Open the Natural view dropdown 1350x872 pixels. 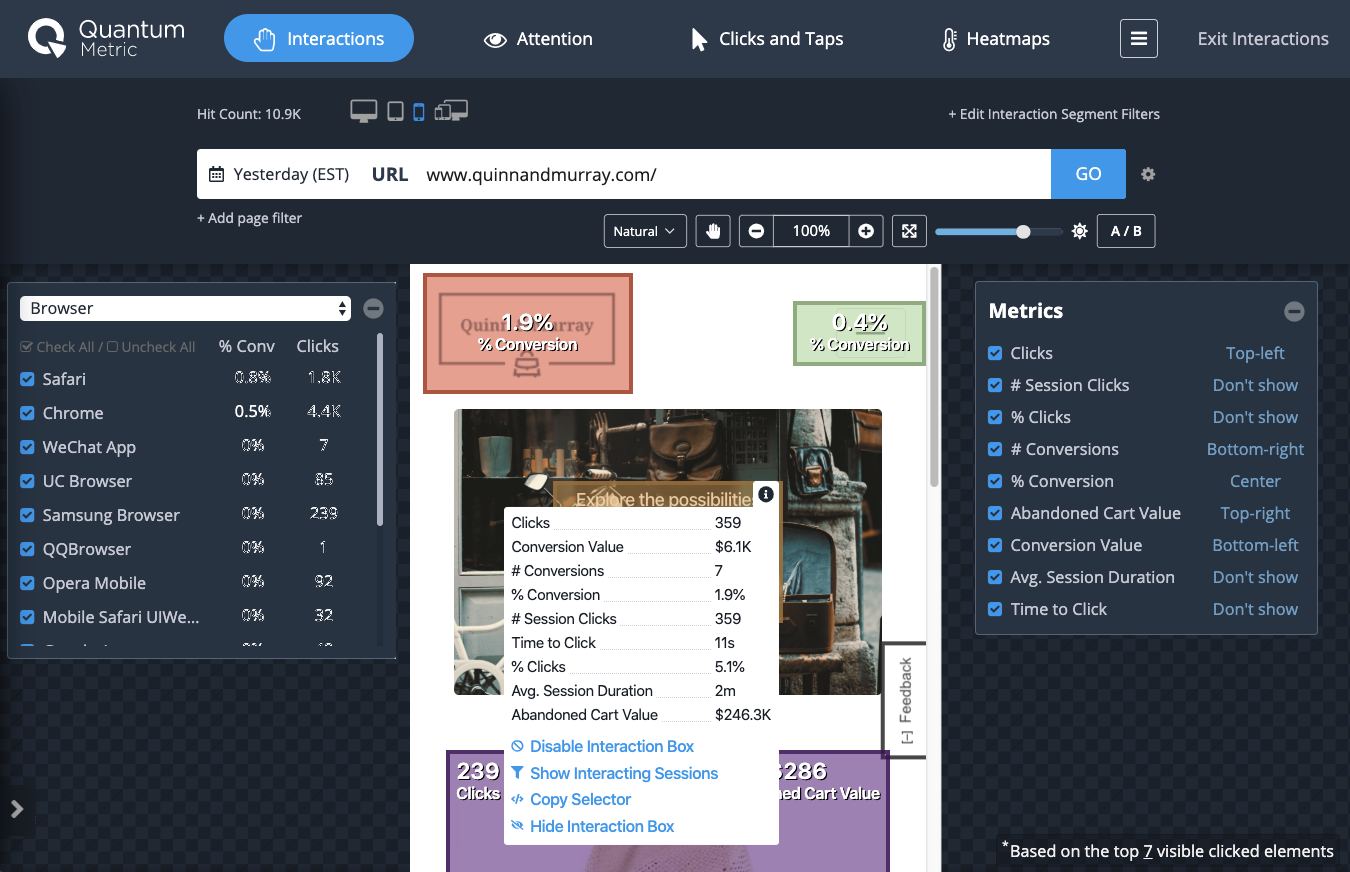[645, 231]
